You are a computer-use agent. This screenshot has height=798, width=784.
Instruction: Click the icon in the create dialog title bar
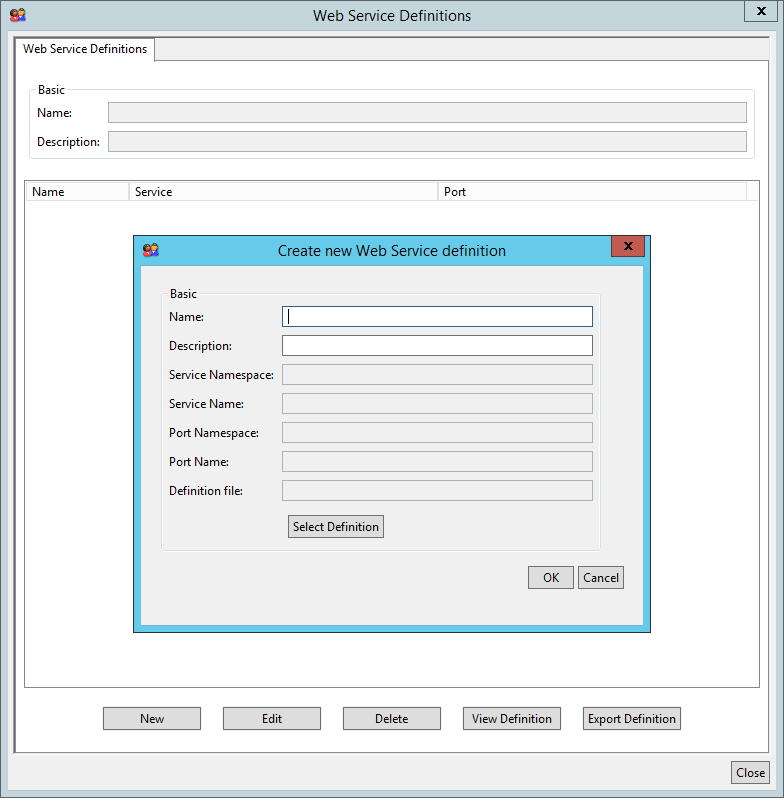click(151, 250)
